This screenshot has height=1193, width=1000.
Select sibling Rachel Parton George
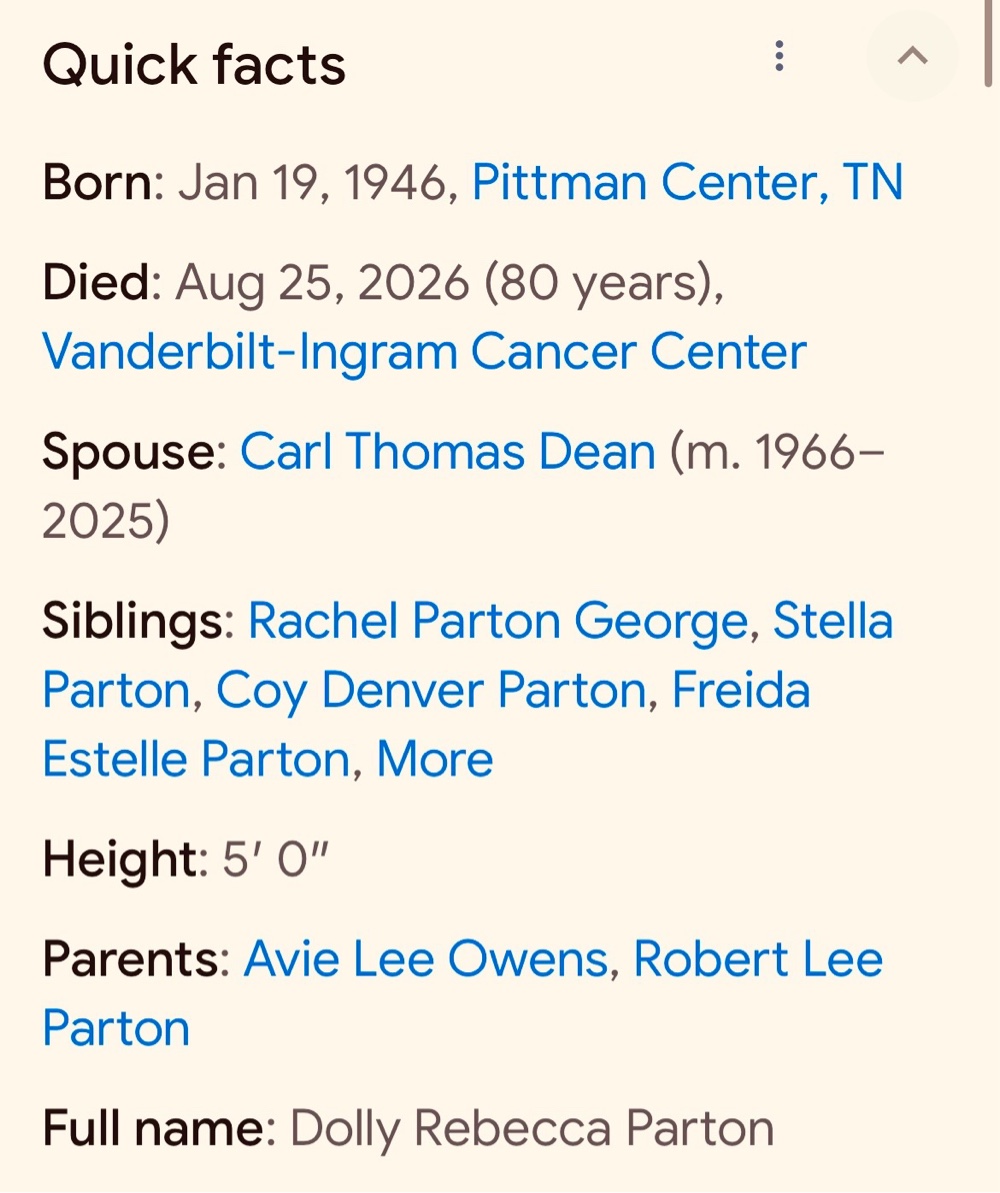[498, 621]
